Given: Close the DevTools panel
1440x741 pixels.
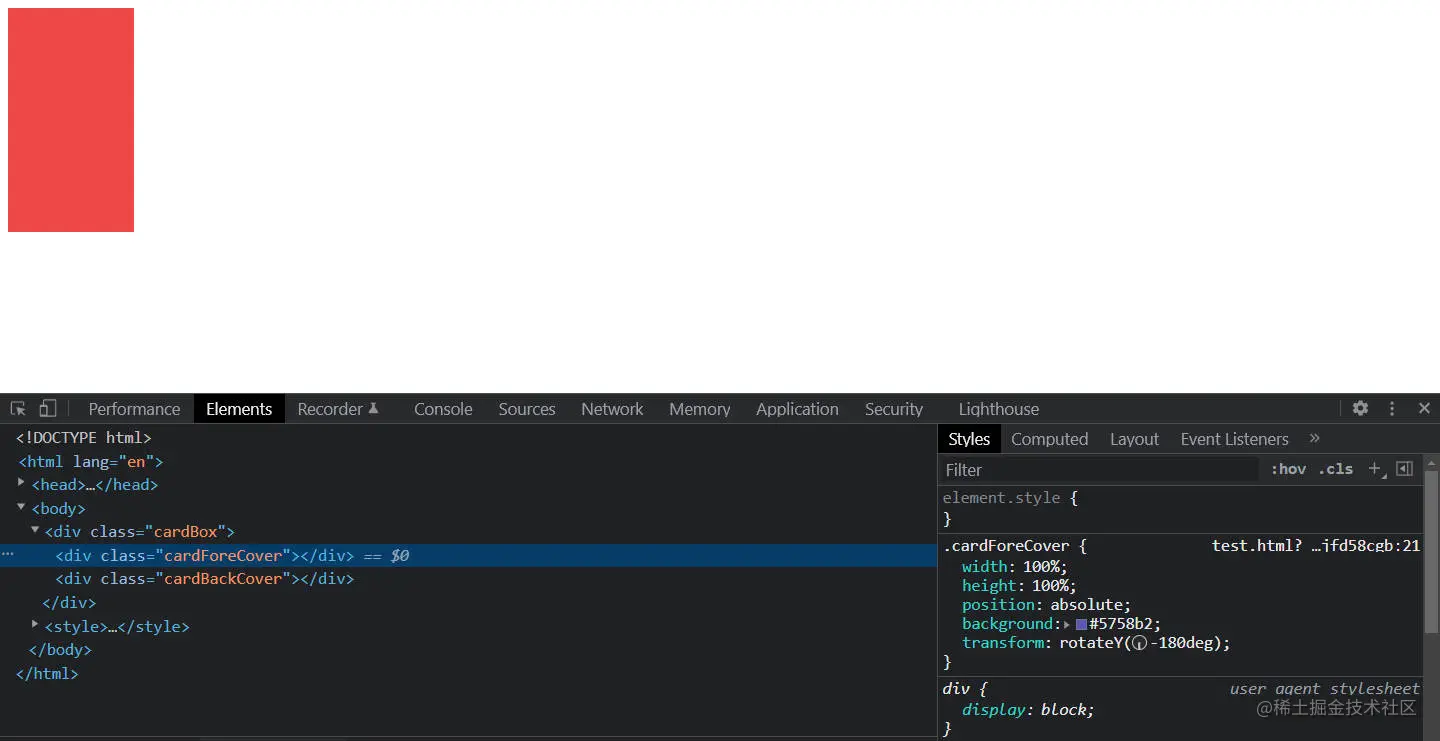Looking at the screenshot, I should [x=1424, y=408].
